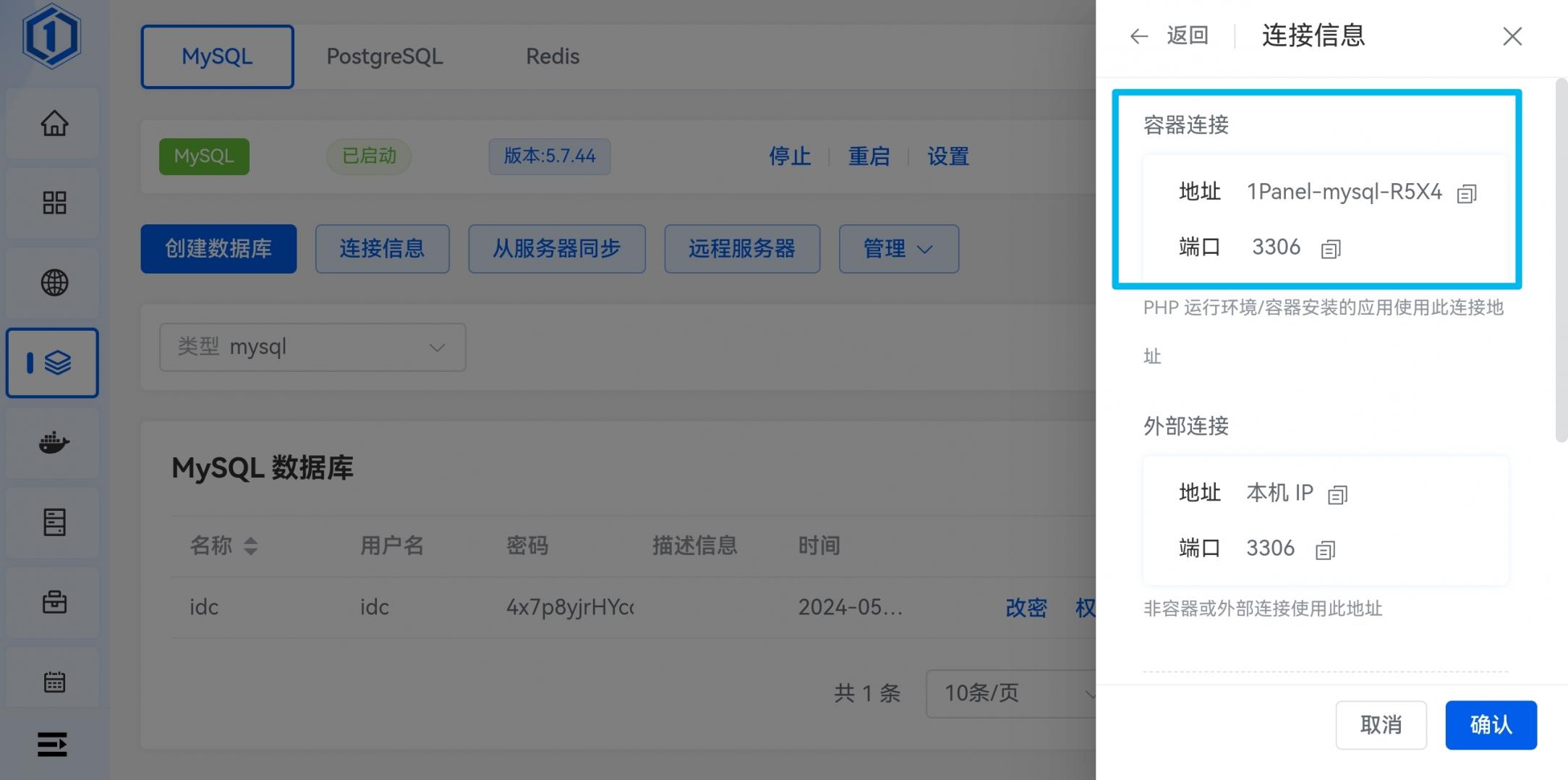The height and width of the screenshot is (780, 1568).
Task: Open the Home dashboard sidebar icon
Action: coord(54,123)
